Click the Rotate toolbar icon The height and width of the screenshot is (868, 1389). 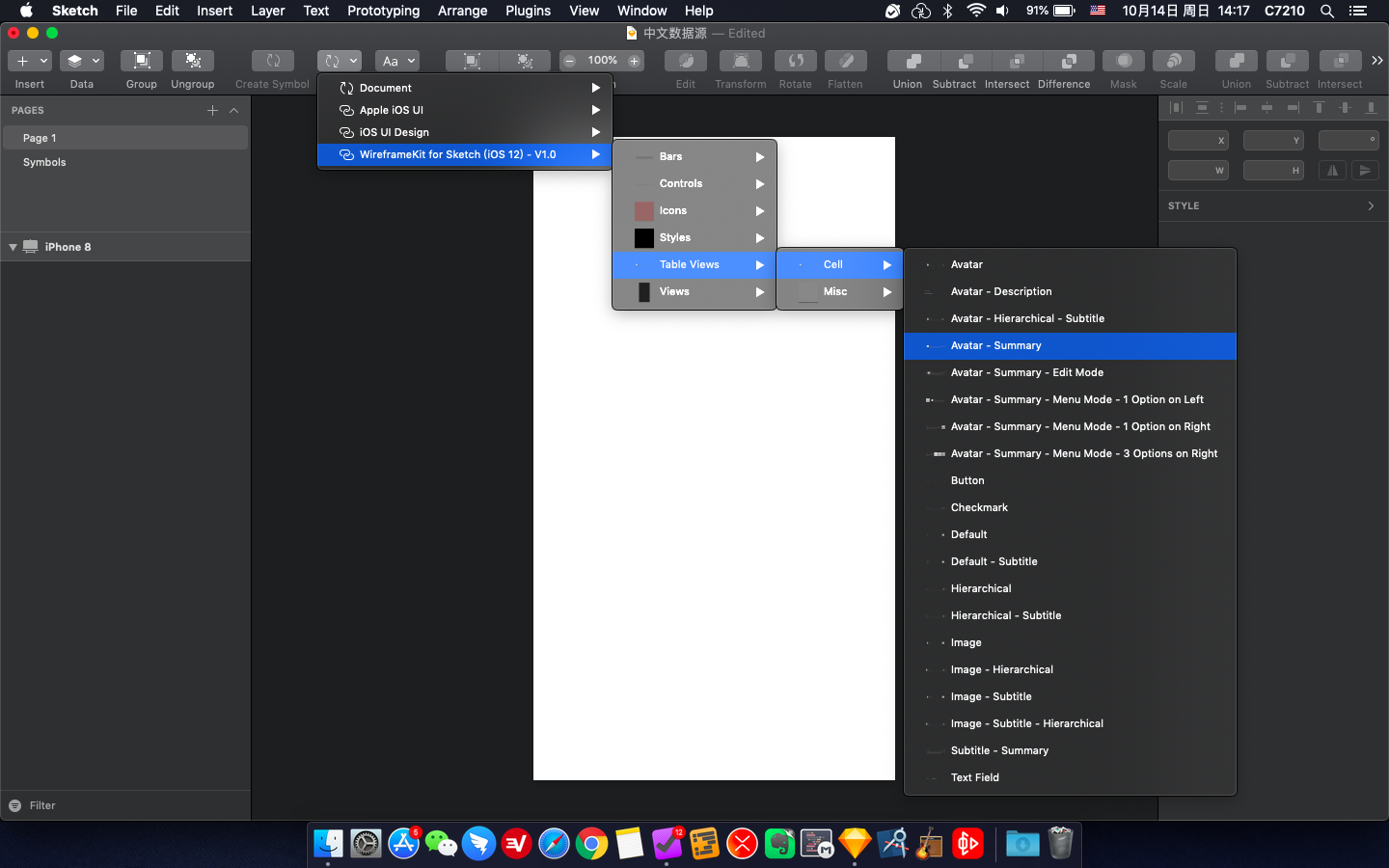[796, 61]
